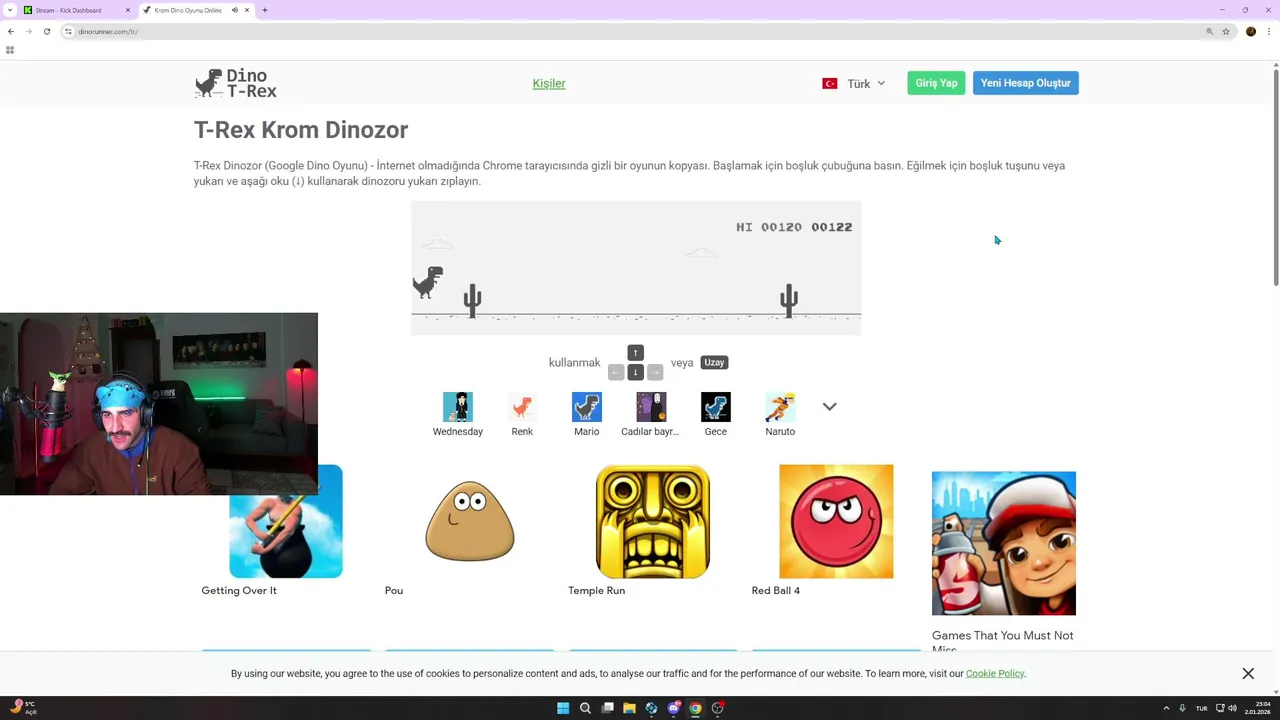Open the Subway Surfers style ad image
1280x720 pixels.
click(x=1004, y=543)
